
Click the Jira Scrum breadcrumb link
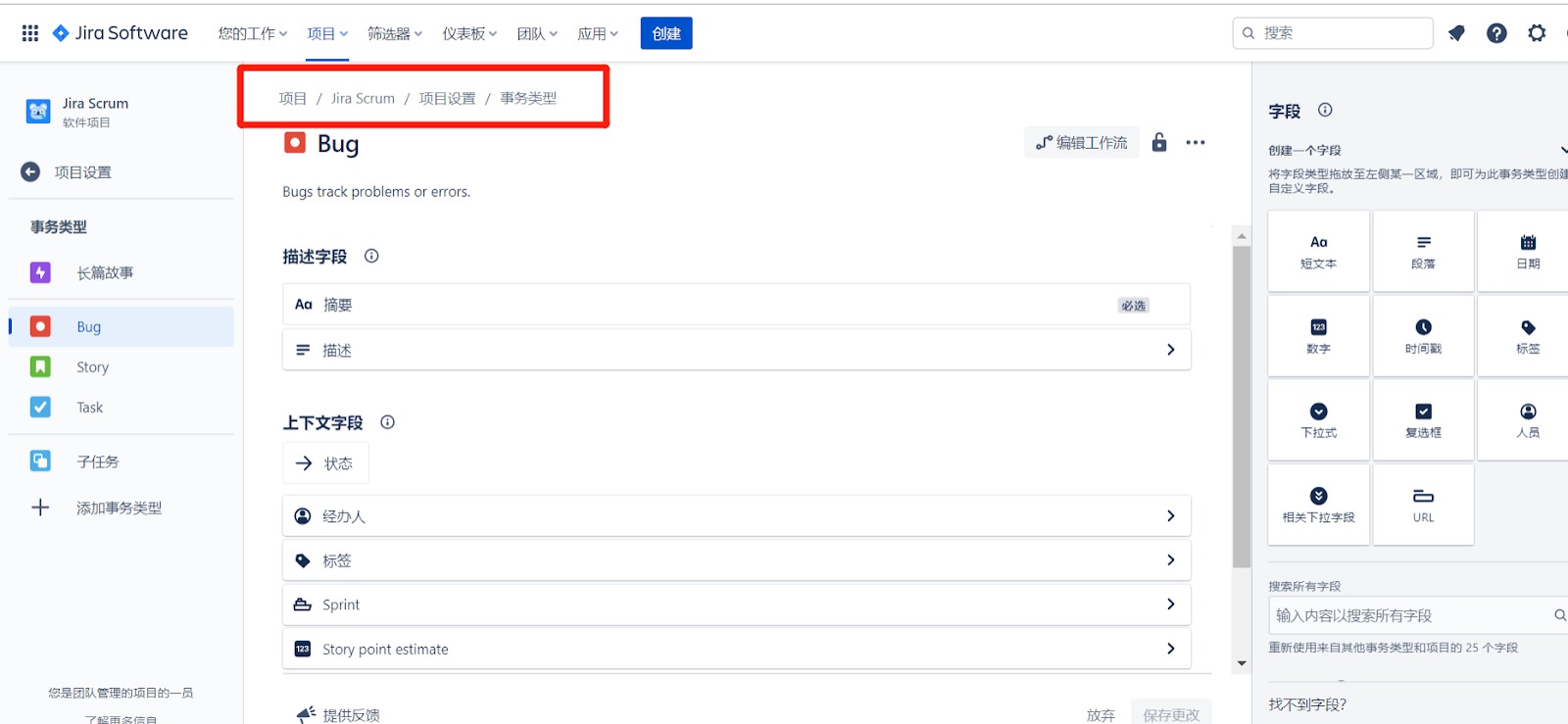363,98
